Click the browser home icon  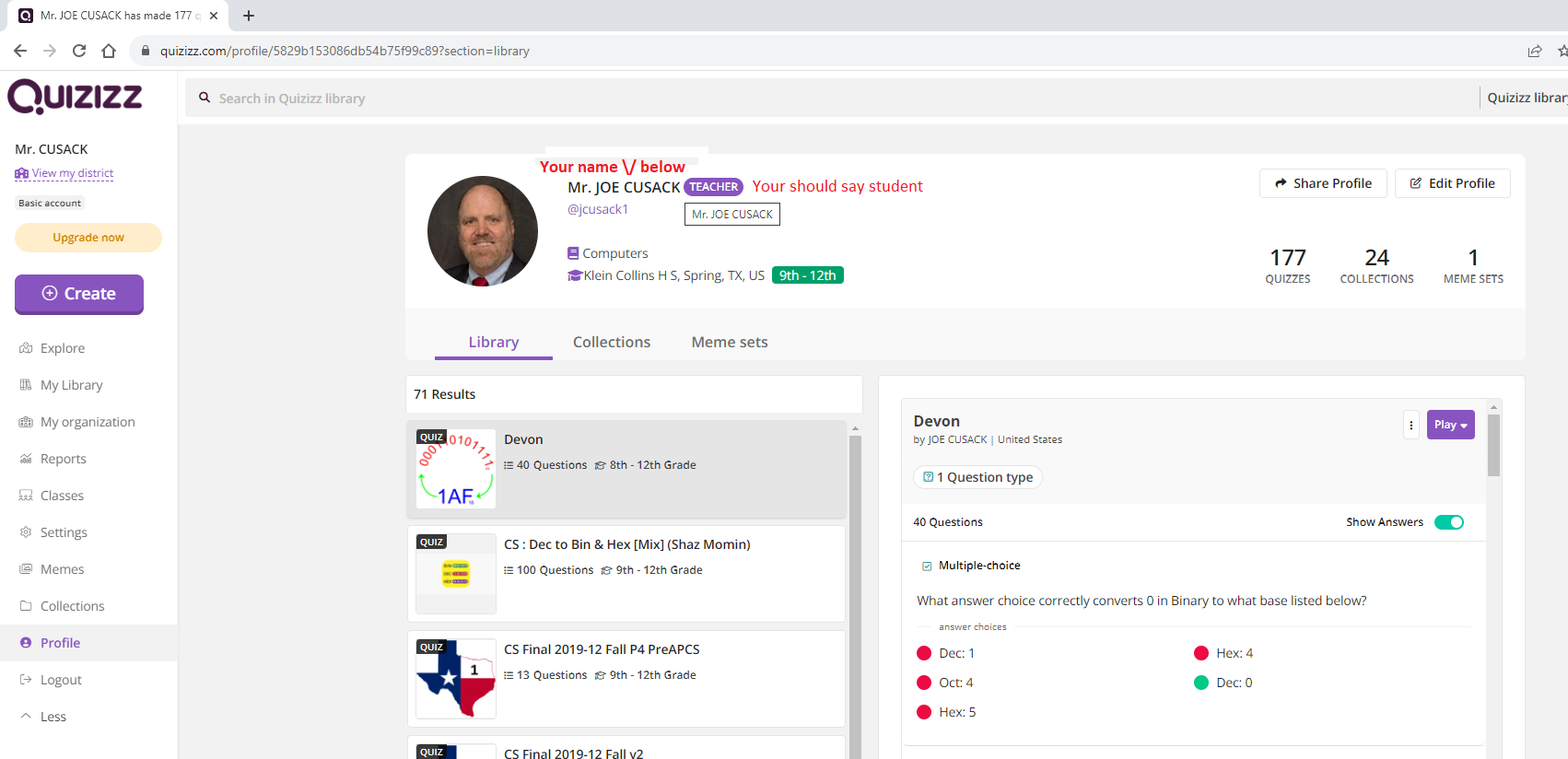[109, 51]
